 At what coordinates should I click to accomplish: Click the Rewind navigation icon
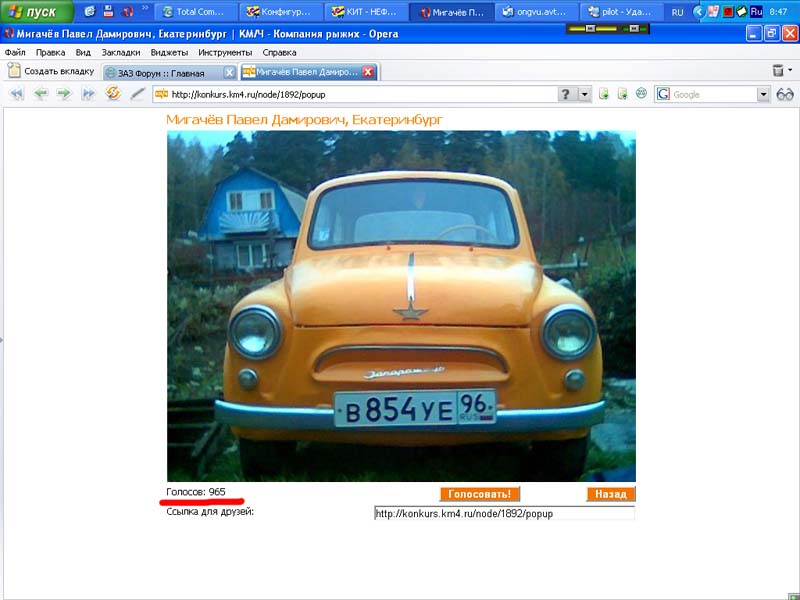pyautogui.click(x=17, y=94)
